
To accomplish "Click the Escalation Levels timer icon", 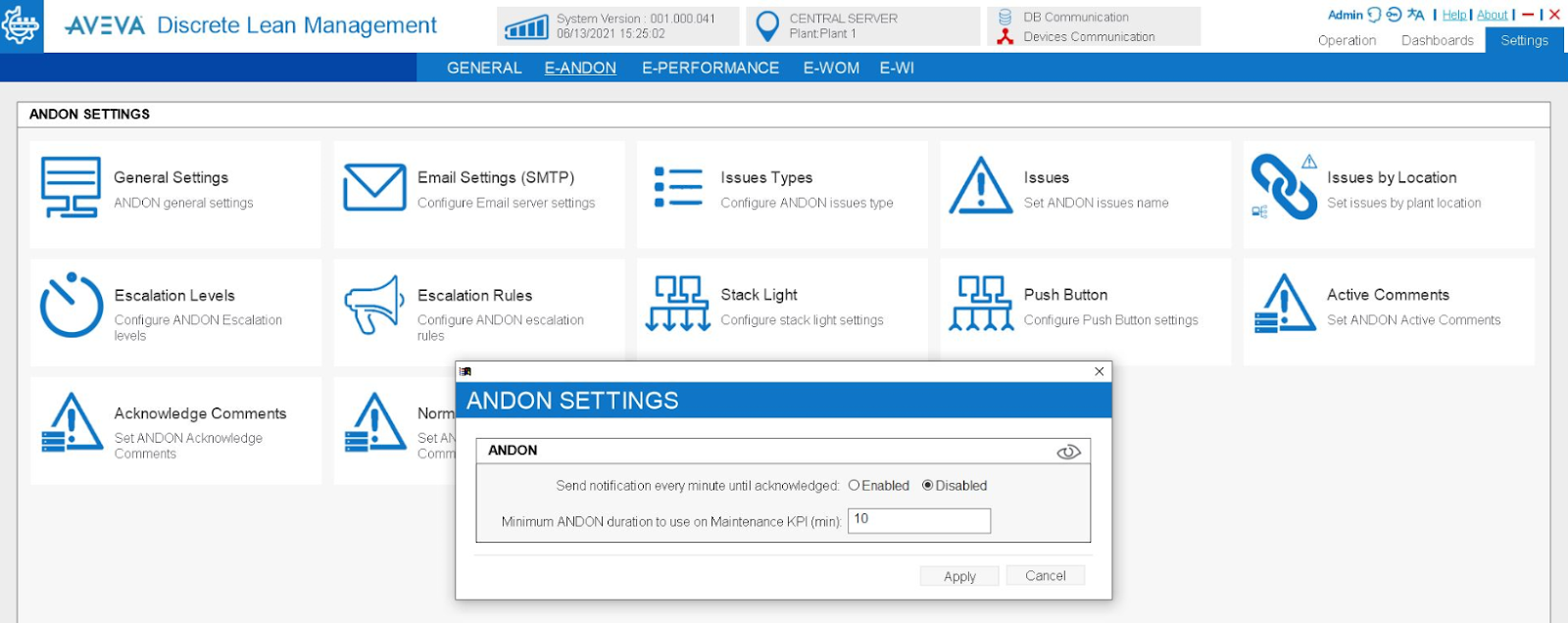I will [71, 305].
